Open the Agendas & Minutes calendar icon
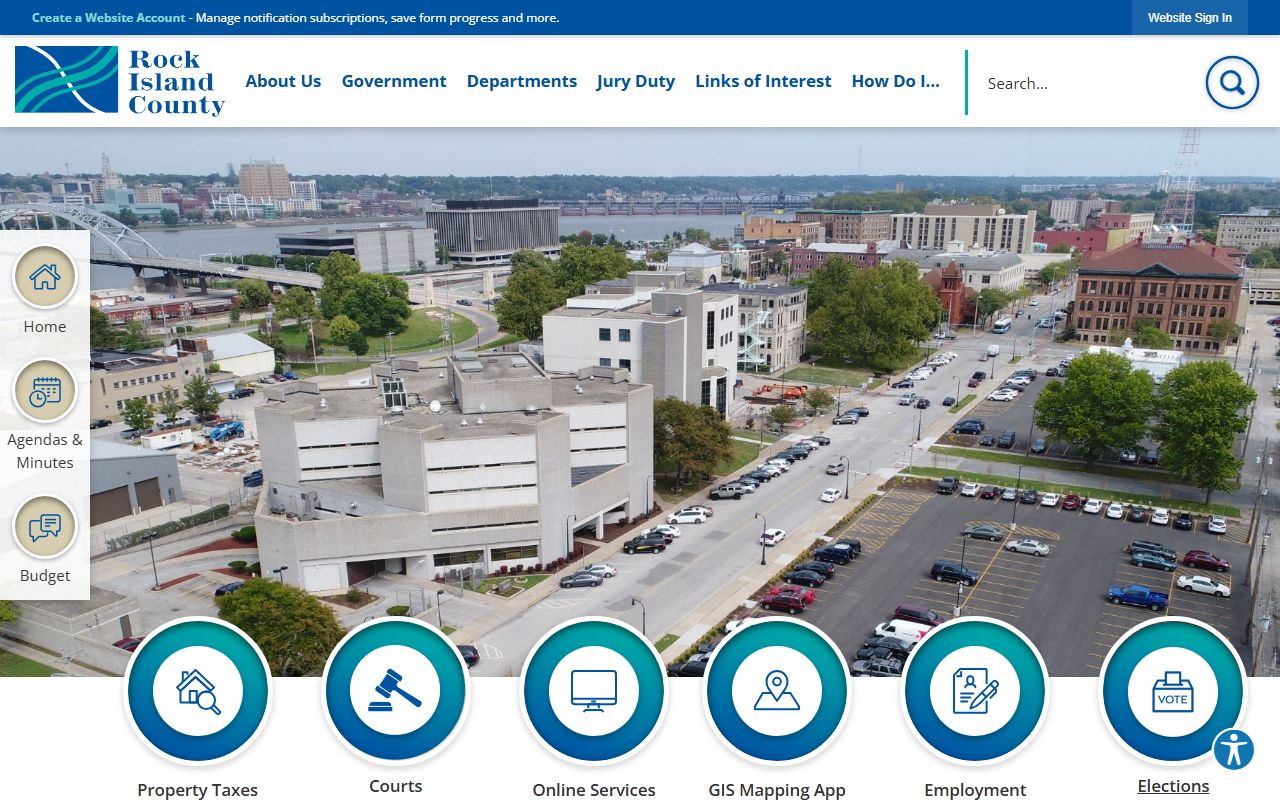1280x800 pixels. [45, 391]
